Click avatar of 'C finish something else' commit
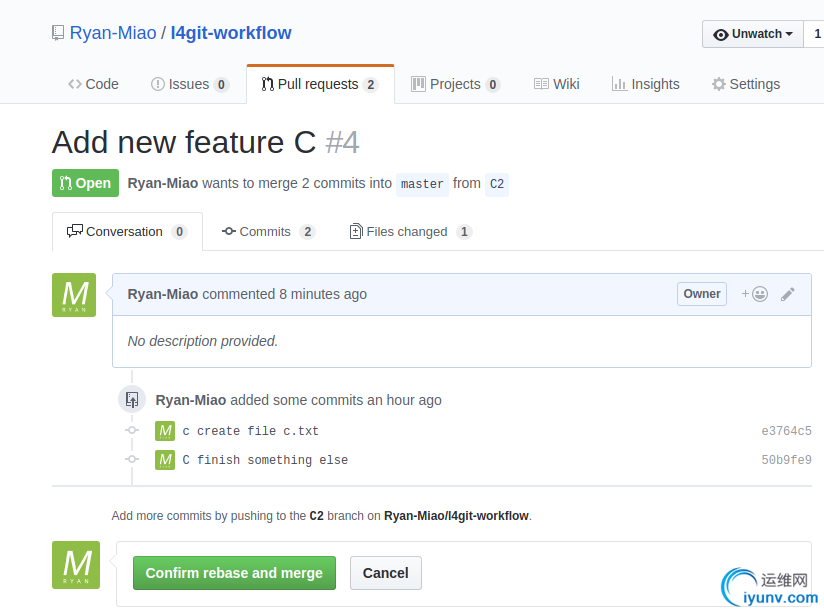Viewport: 824px width, 614px height. point(165,460)
